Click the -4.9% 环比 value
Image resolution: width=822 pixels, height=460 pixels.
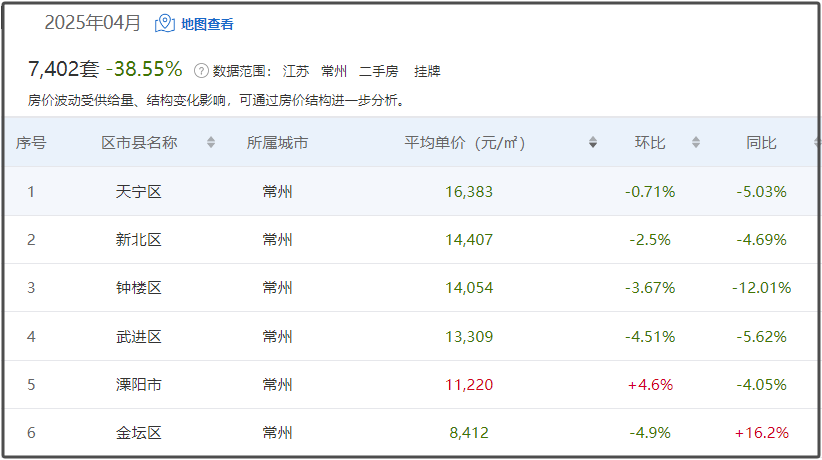coord(650,433)
